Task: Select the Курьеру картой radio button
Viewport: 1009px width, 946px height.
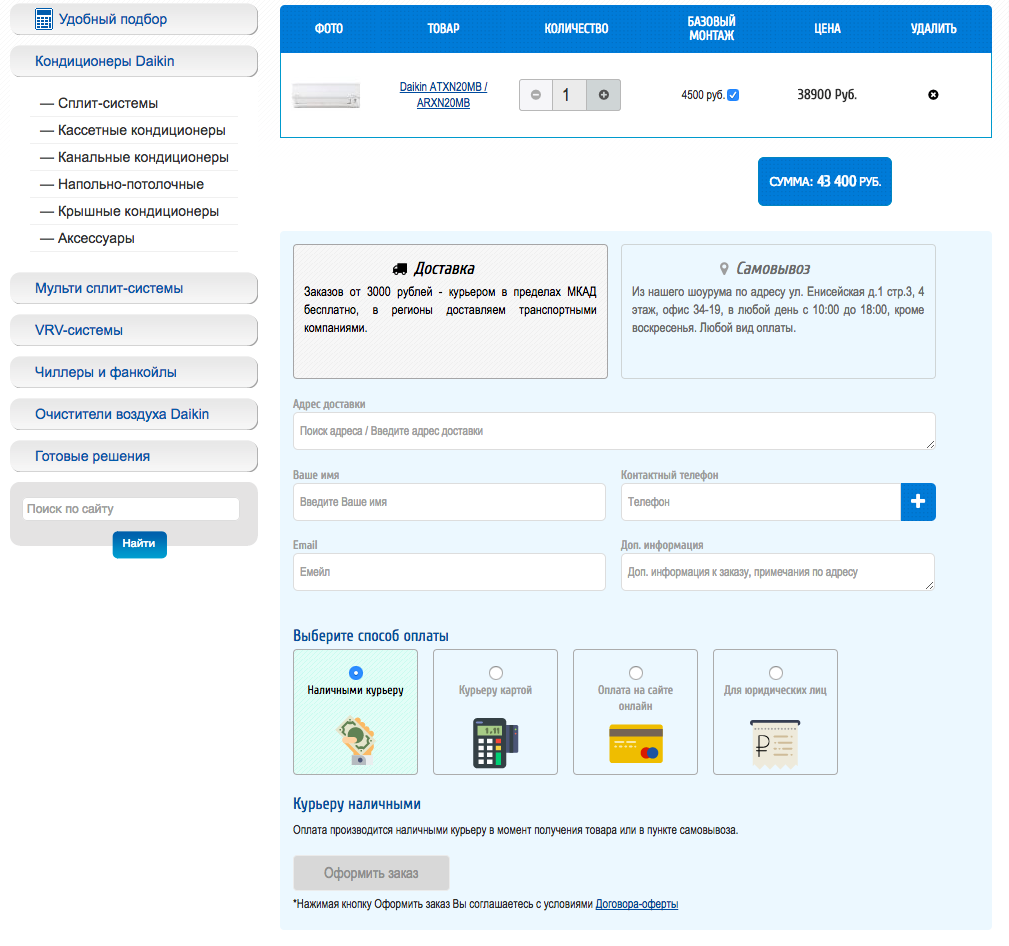Action: click(495, 673)
